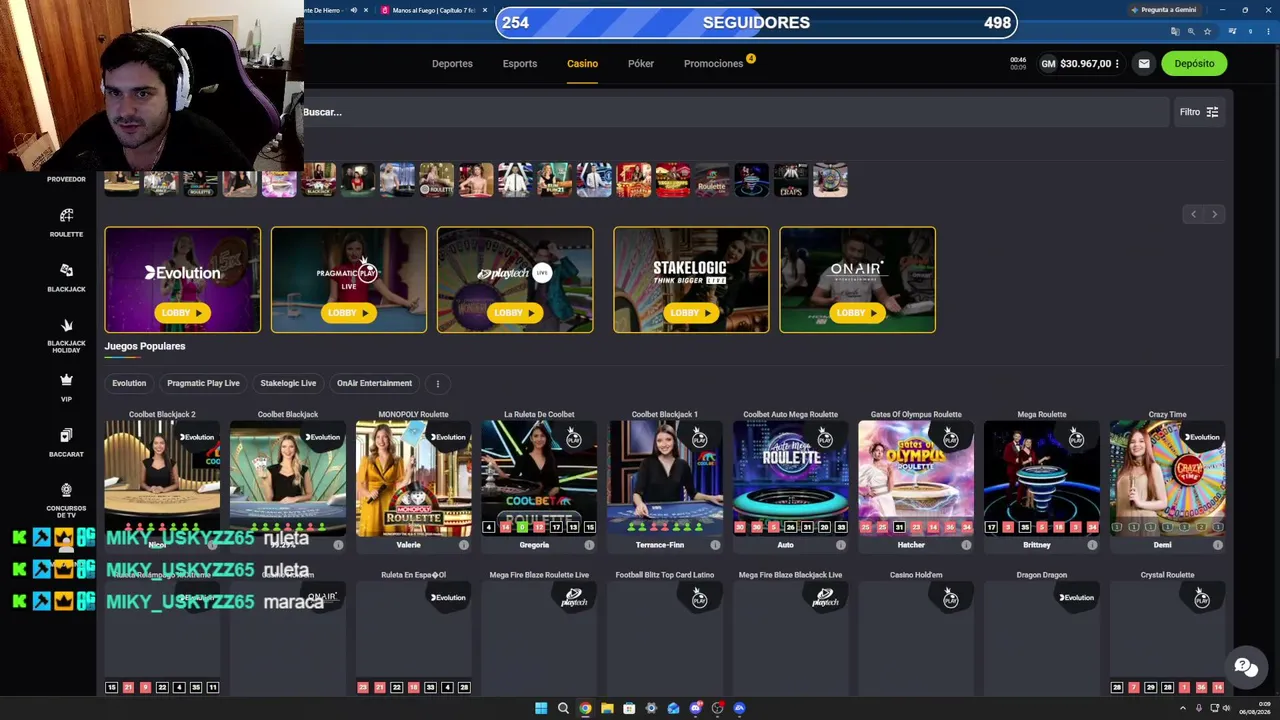
Task: Open the account balance options menu
Action: click(x=1117, y=64)
